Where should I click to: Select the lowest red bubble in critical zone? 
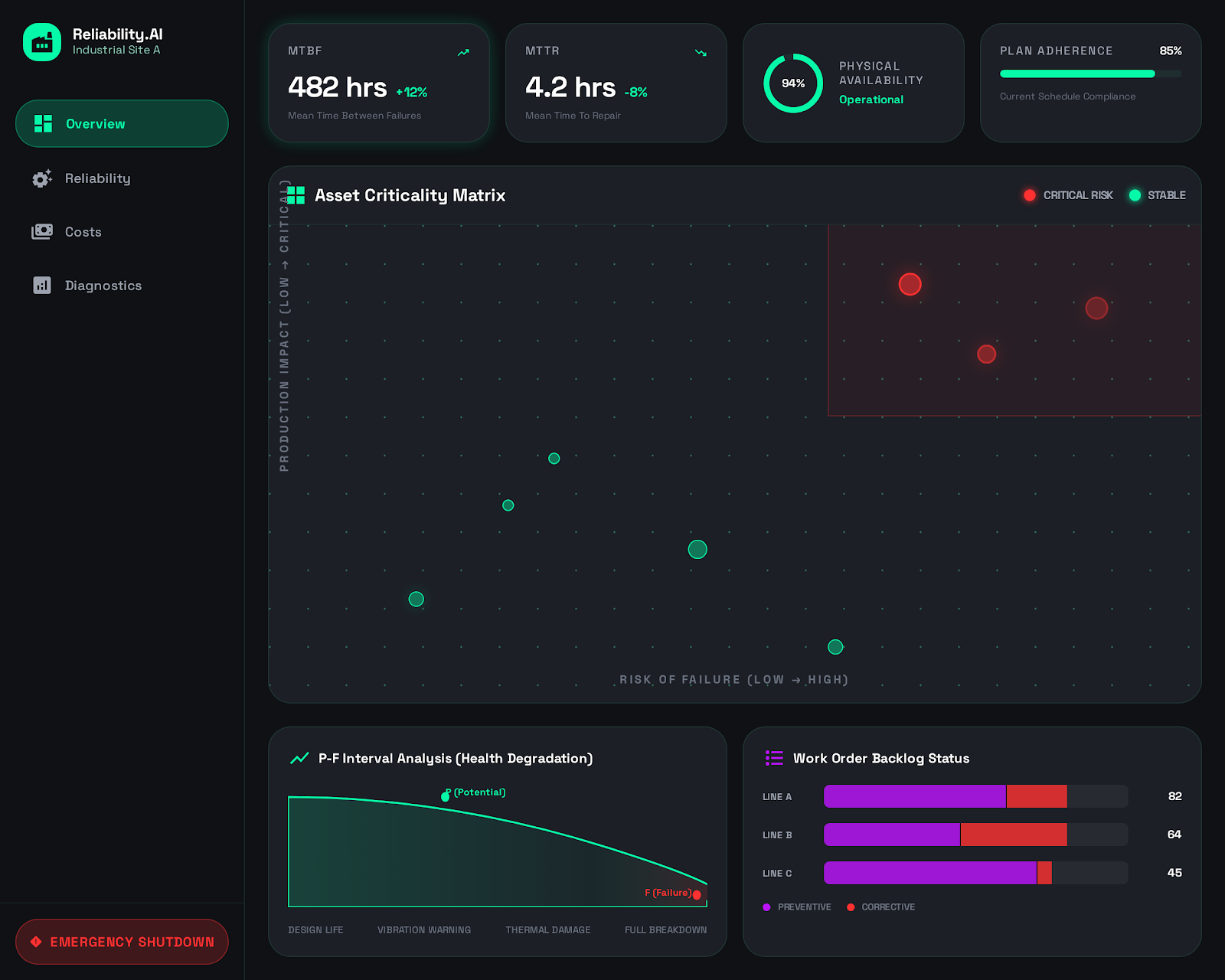pos(986,354)
